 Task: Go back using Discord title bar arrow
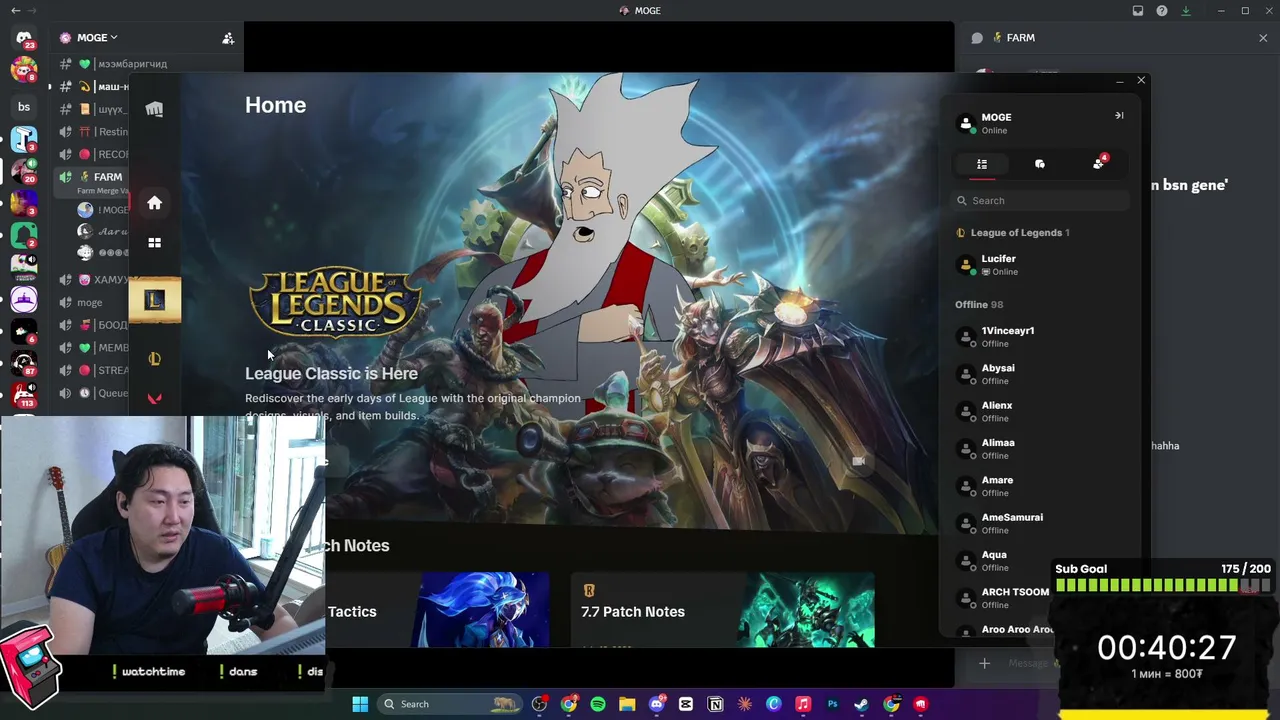15,11
